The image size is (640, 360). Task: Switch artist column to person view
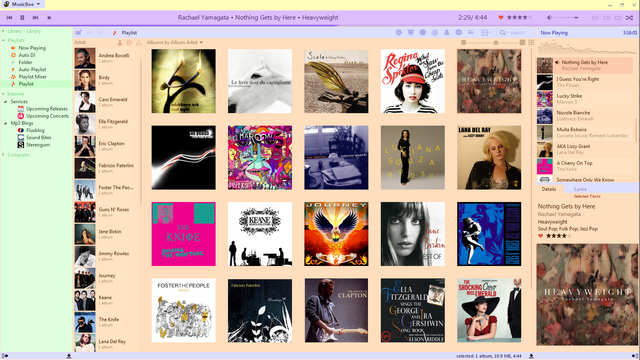(x=120, y=42)
